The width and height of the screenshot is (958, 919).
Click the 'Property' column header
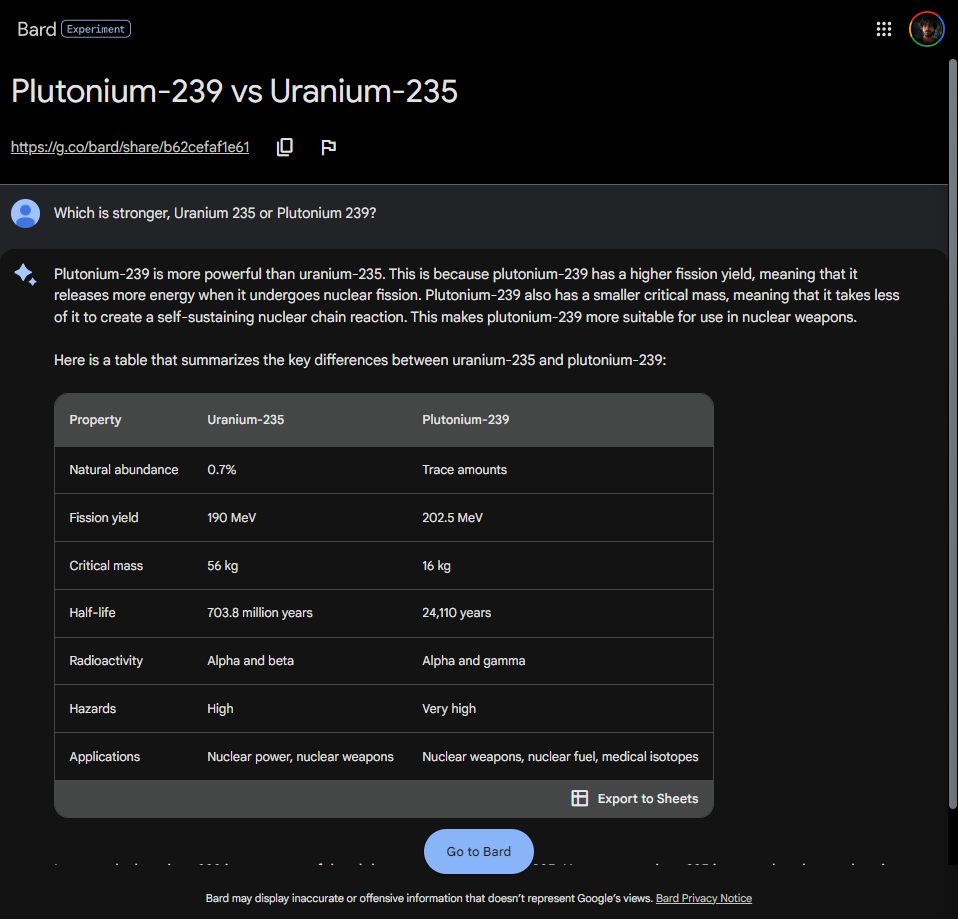[x=95, y=420]
